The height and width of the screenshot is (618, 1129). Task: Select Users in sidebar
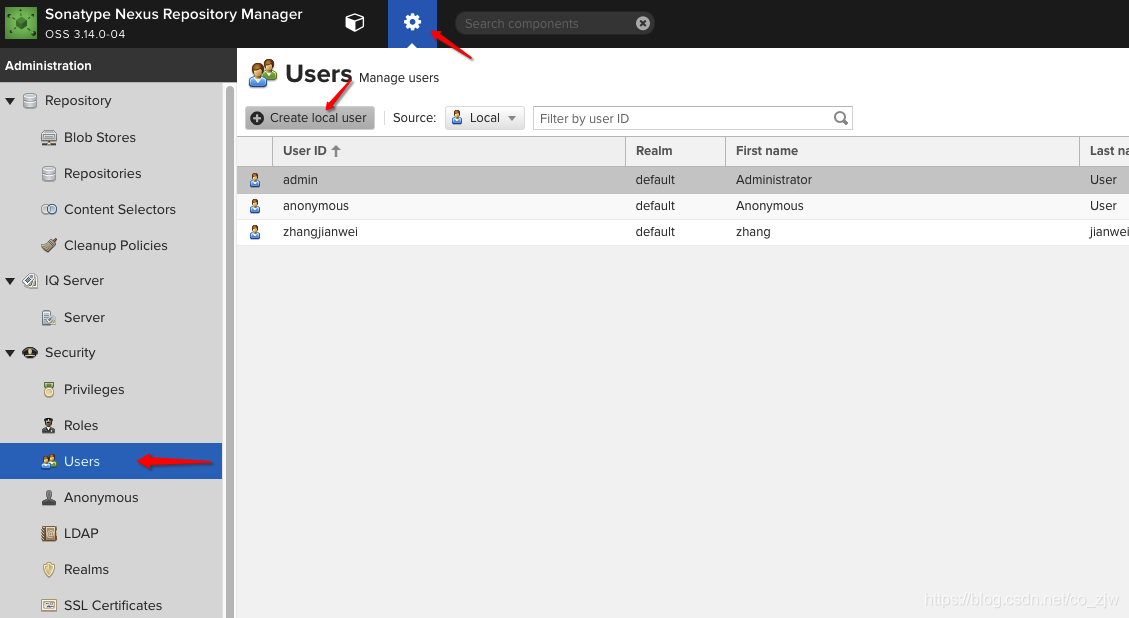point(111,462)
